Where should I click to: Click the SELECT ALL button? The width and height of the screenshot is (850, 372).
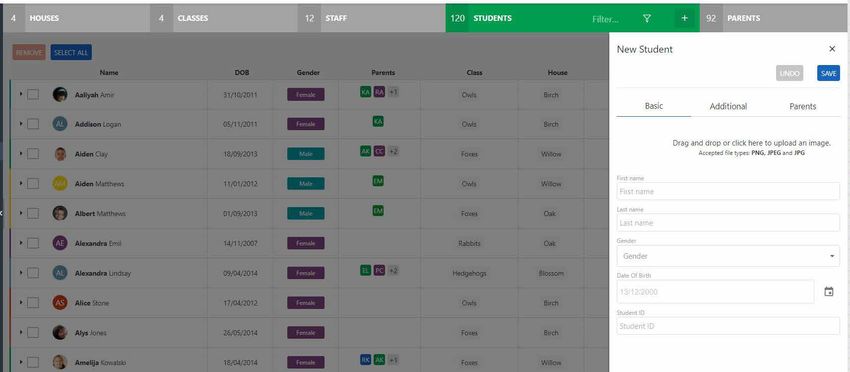(x=71, y=53)
